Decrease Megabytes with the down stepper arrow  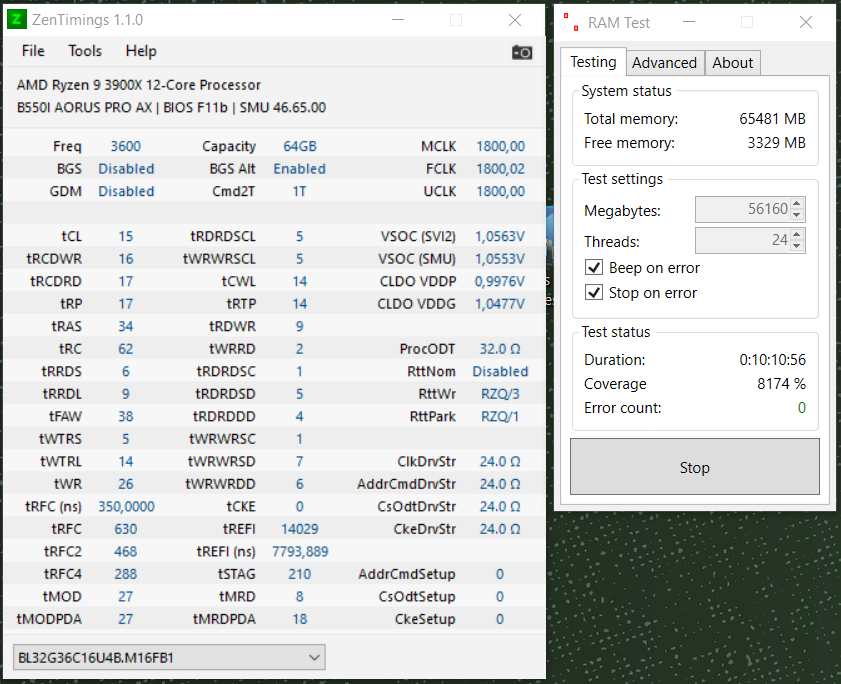796,215
